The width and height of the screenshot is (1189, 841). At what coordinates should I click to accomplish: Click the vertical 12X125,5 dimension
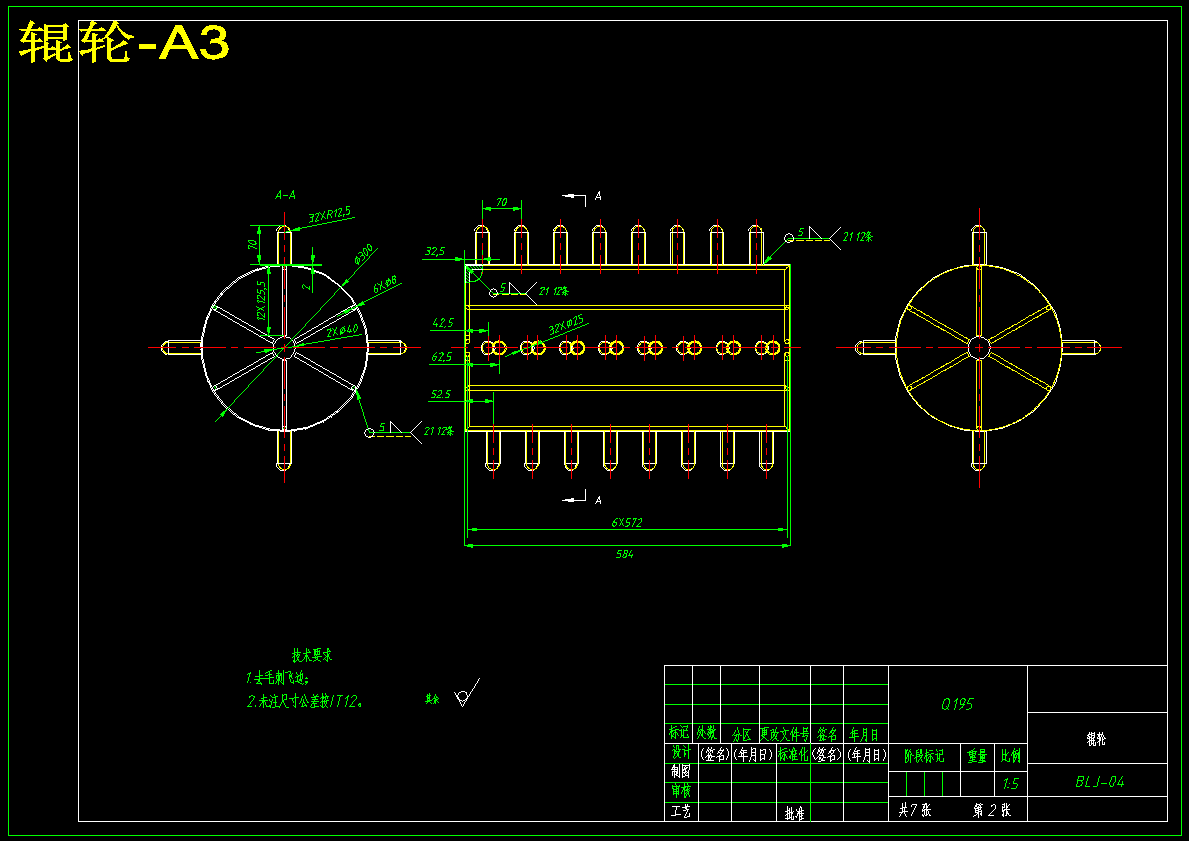[x=262, y=300]
